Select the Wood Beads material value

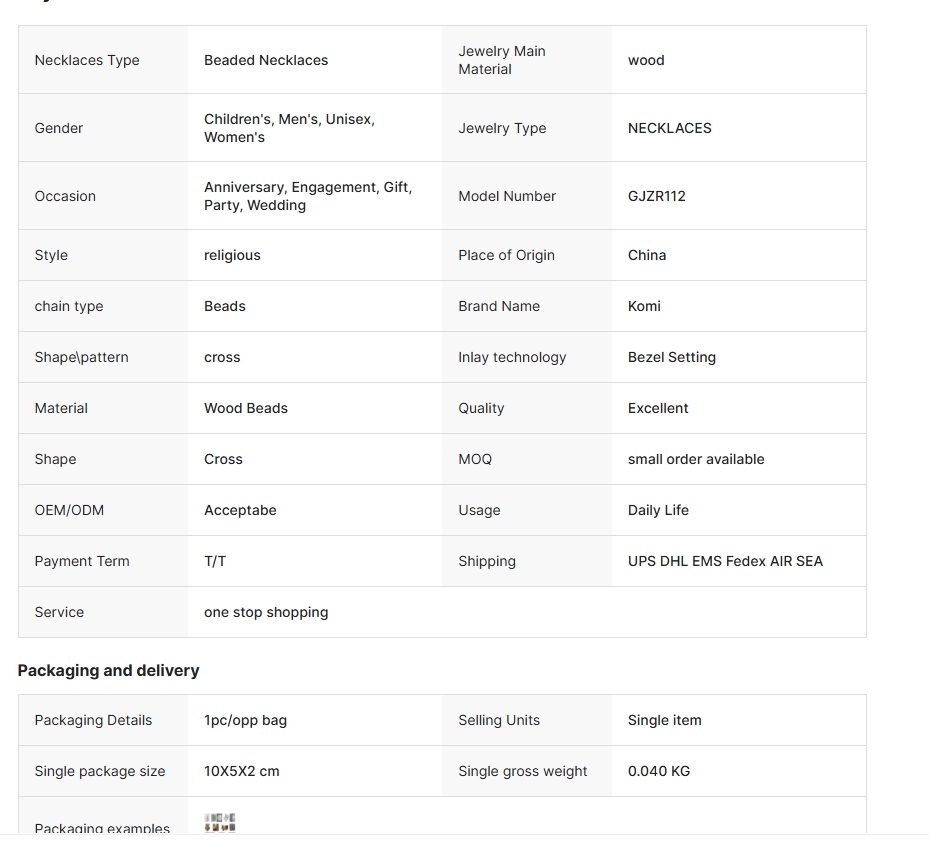coord(246,408)
